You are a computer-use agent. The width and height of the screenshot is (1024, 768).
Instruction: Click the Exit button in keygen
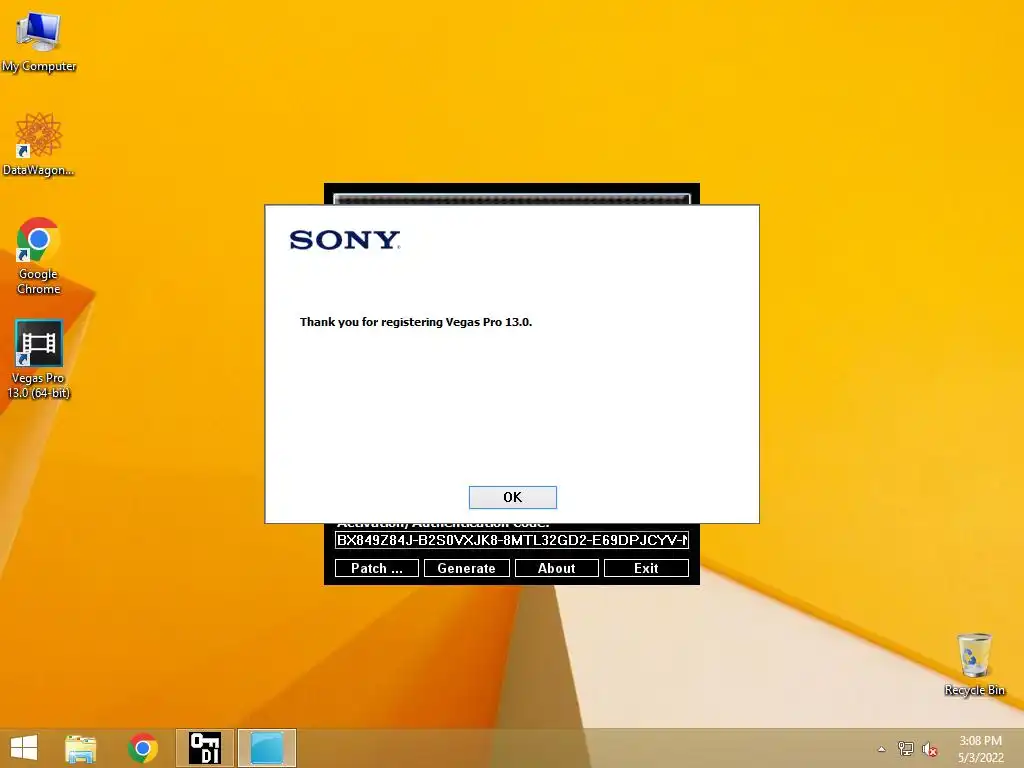pos(646,568)
